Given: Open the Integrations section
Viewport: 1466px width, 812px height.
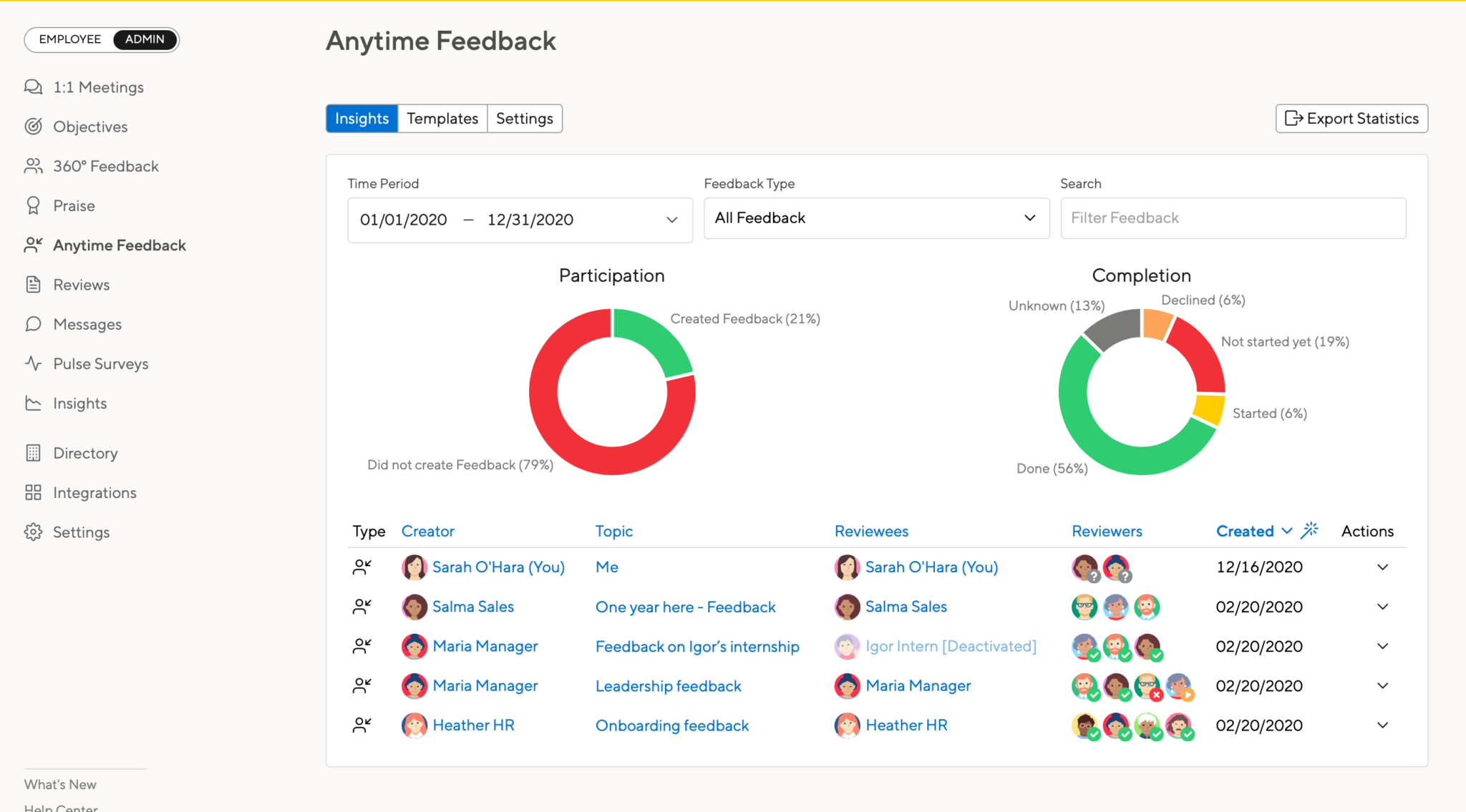Looking at the screenshot, I should tap(94, 492).
